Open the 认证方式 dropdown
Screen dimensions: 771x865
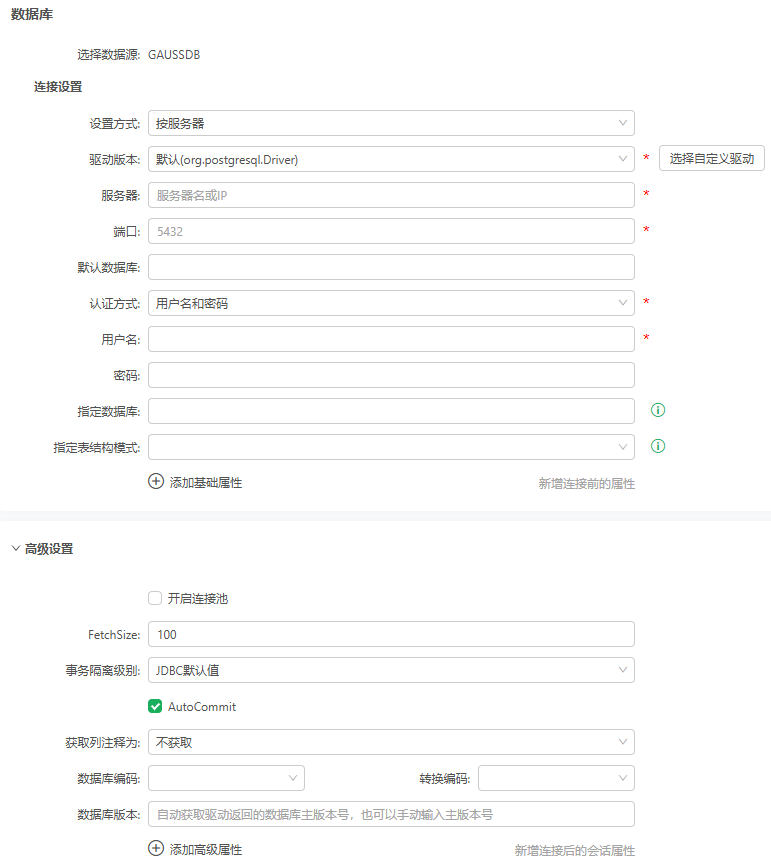point(391,303)
